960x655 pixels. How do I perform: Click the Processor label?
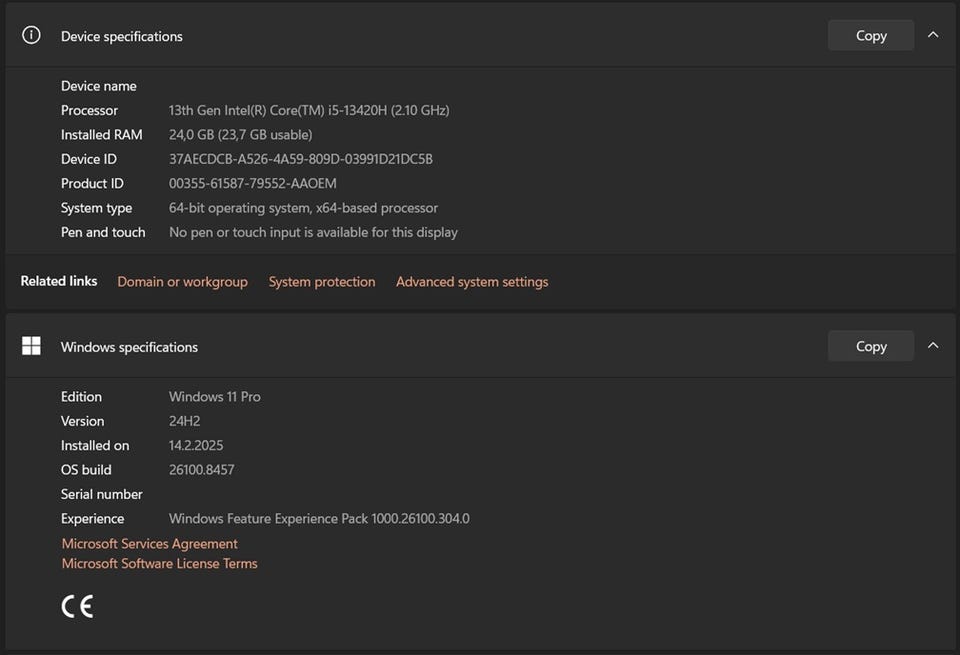pyautogui.click(x=89, y=110)
